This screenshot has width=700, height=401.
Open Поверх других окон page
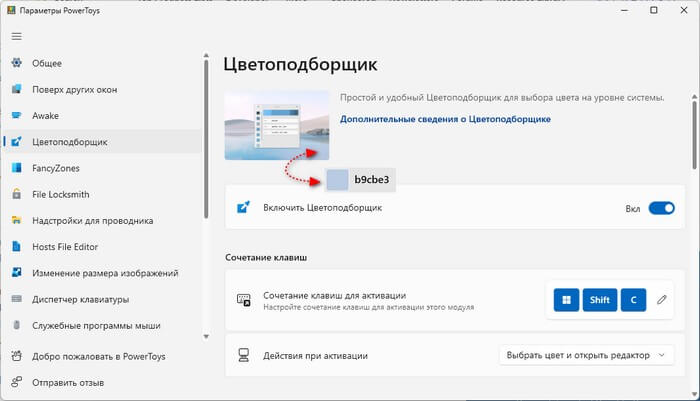[75, 89]
